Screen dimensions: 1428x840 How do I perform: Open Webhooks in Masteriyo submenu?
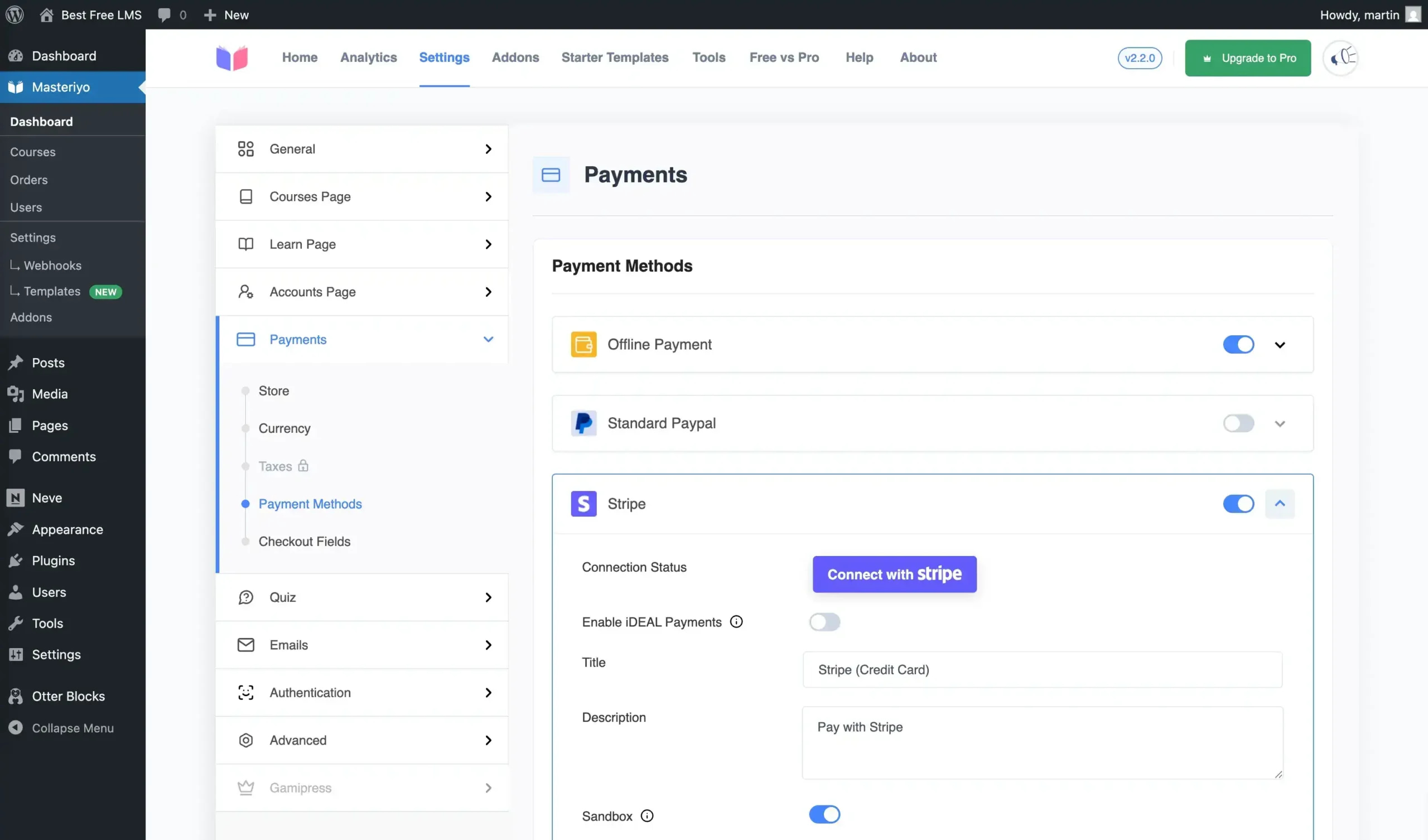point(52,265)
